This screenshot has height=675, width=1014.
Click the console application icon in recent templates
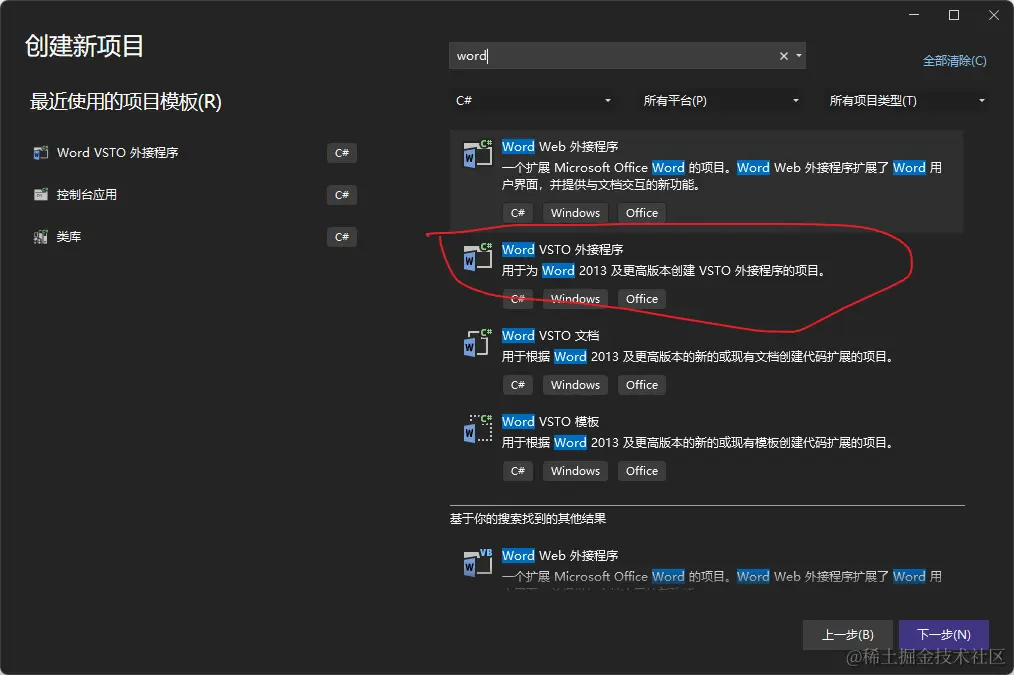coord(41,195)
